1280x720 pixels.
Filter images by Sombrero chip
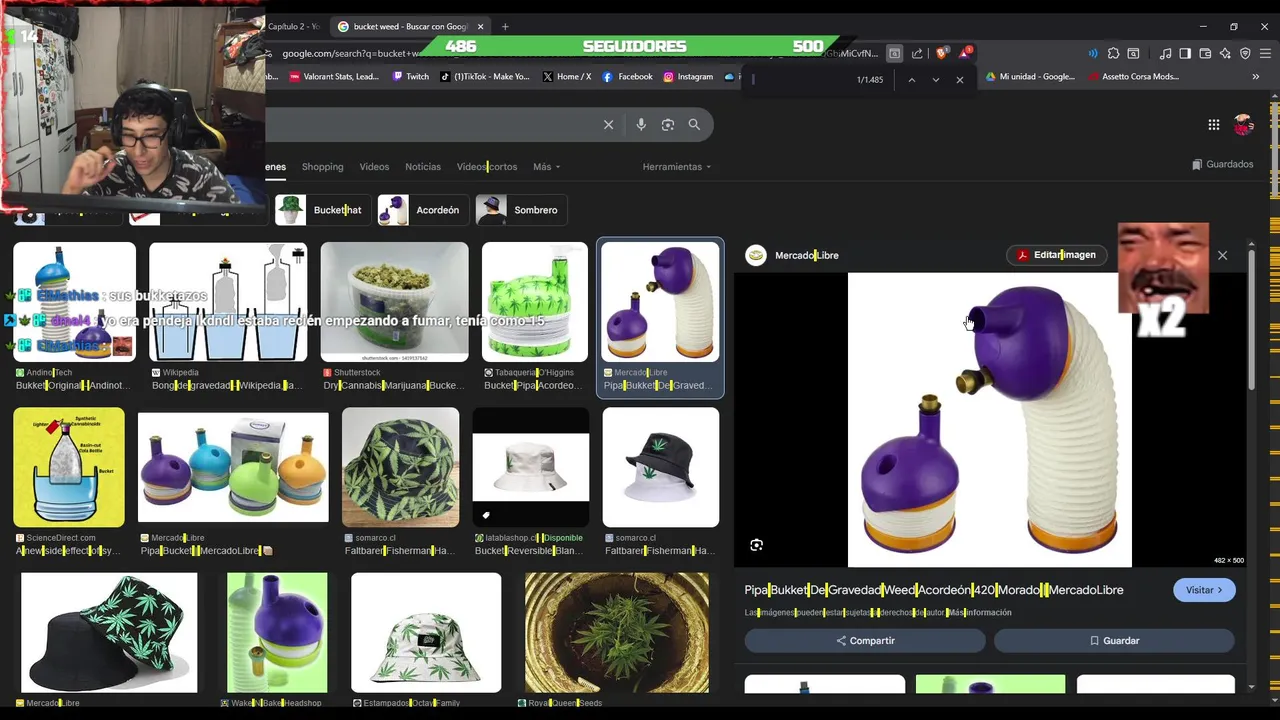pos(520,210)
